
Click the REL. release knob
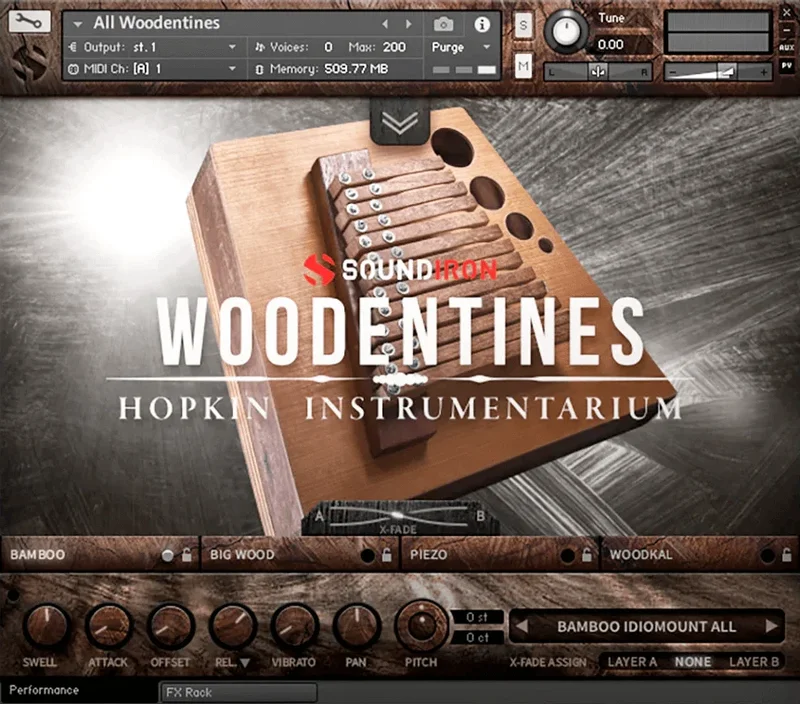[x=232, y=626]
